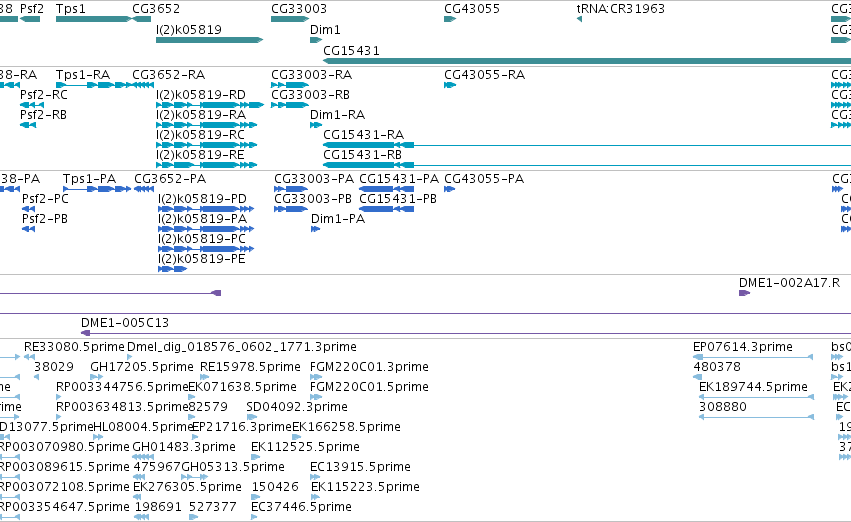The image size is (851, 522).
Task: Click the RE15978.5prime EST label
Action: tap(250, 367)
